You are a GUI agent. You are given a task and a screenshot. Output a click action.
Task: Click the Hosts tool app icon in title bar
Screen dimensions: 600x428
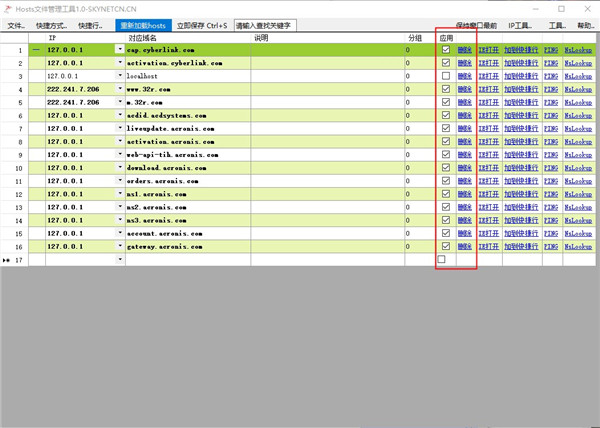point(8,9)
